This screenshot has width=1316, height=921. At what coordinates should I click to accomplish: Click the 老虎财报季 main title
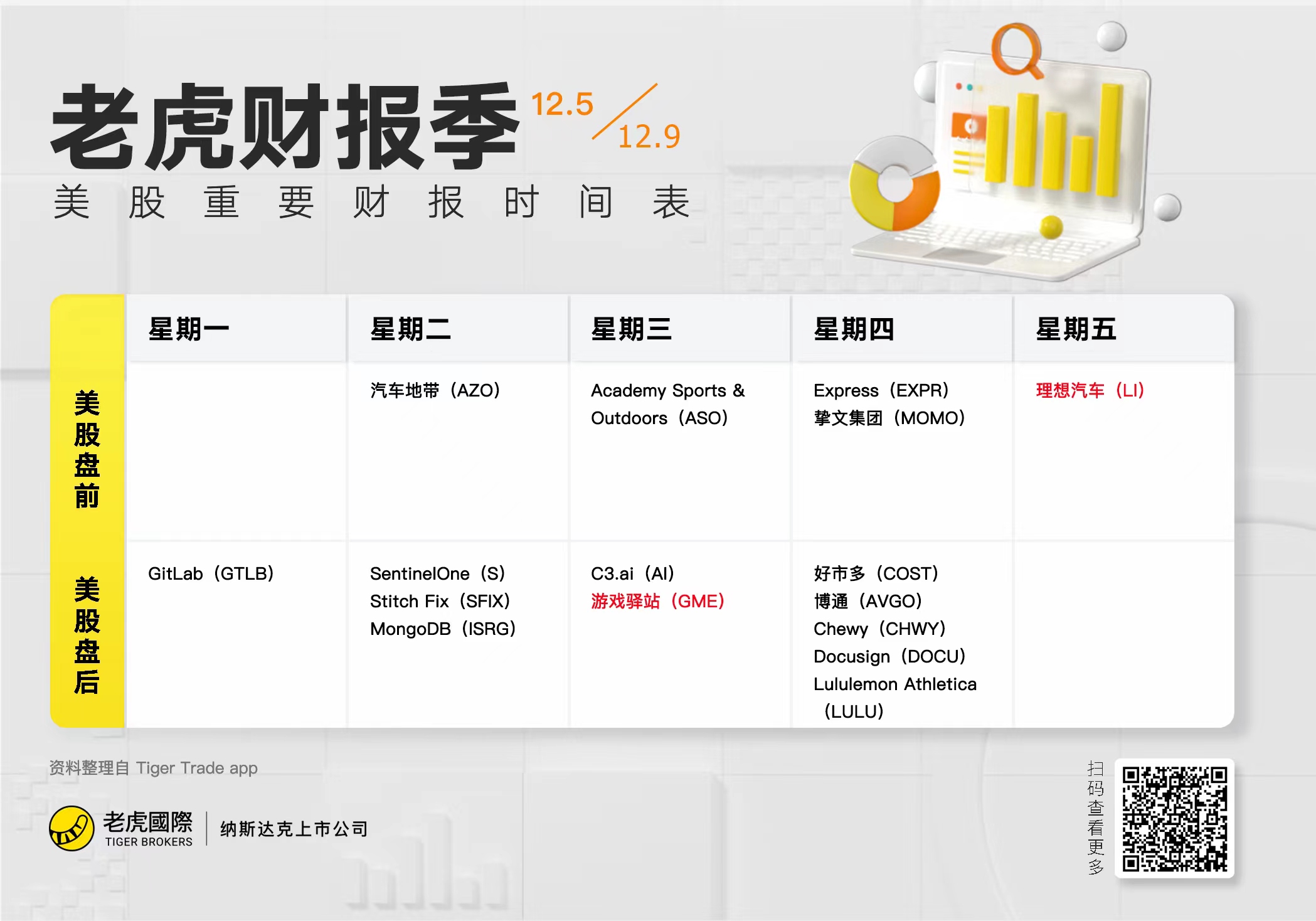285,127
